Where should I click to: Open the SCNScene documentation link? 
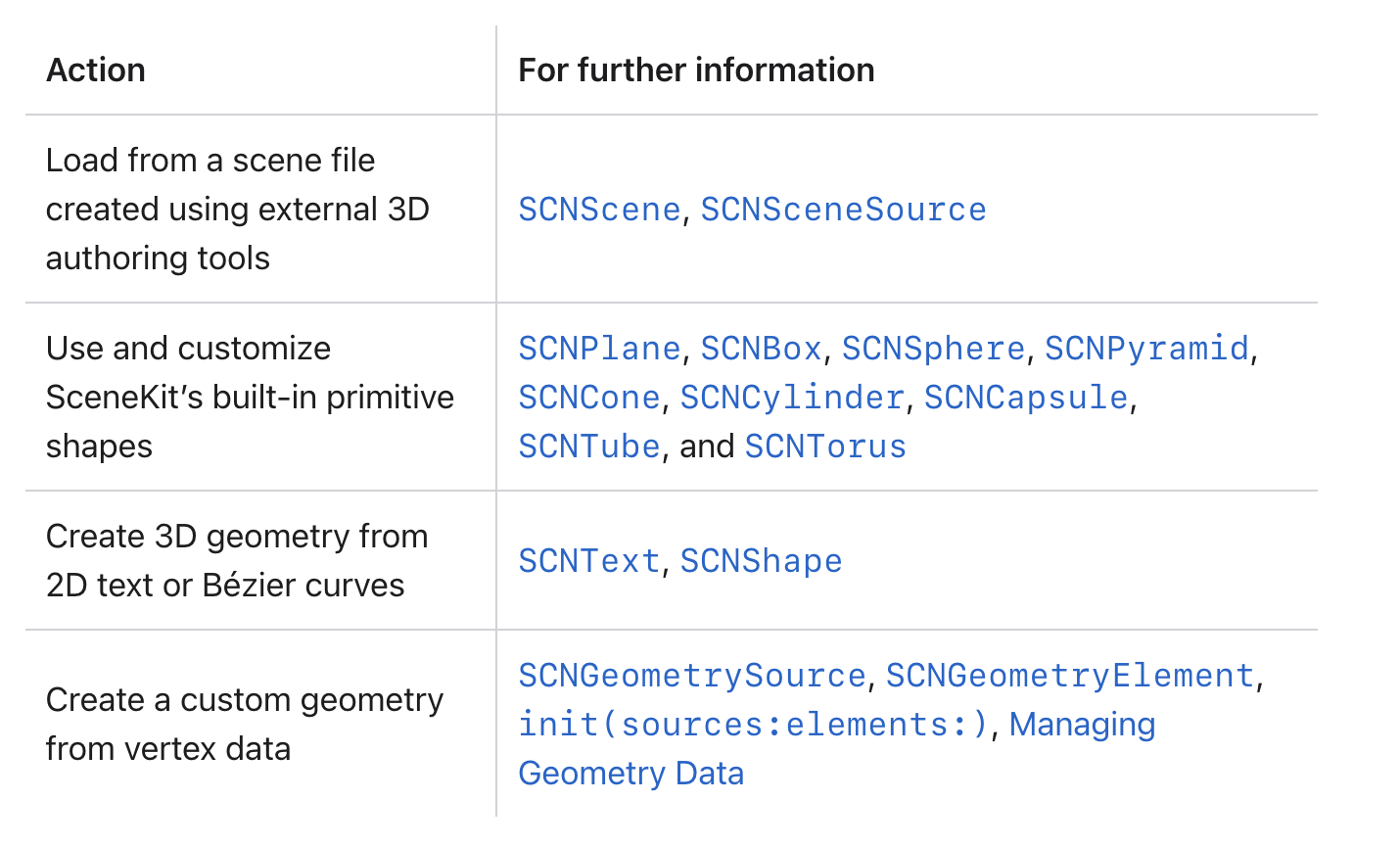coord(599,210)
